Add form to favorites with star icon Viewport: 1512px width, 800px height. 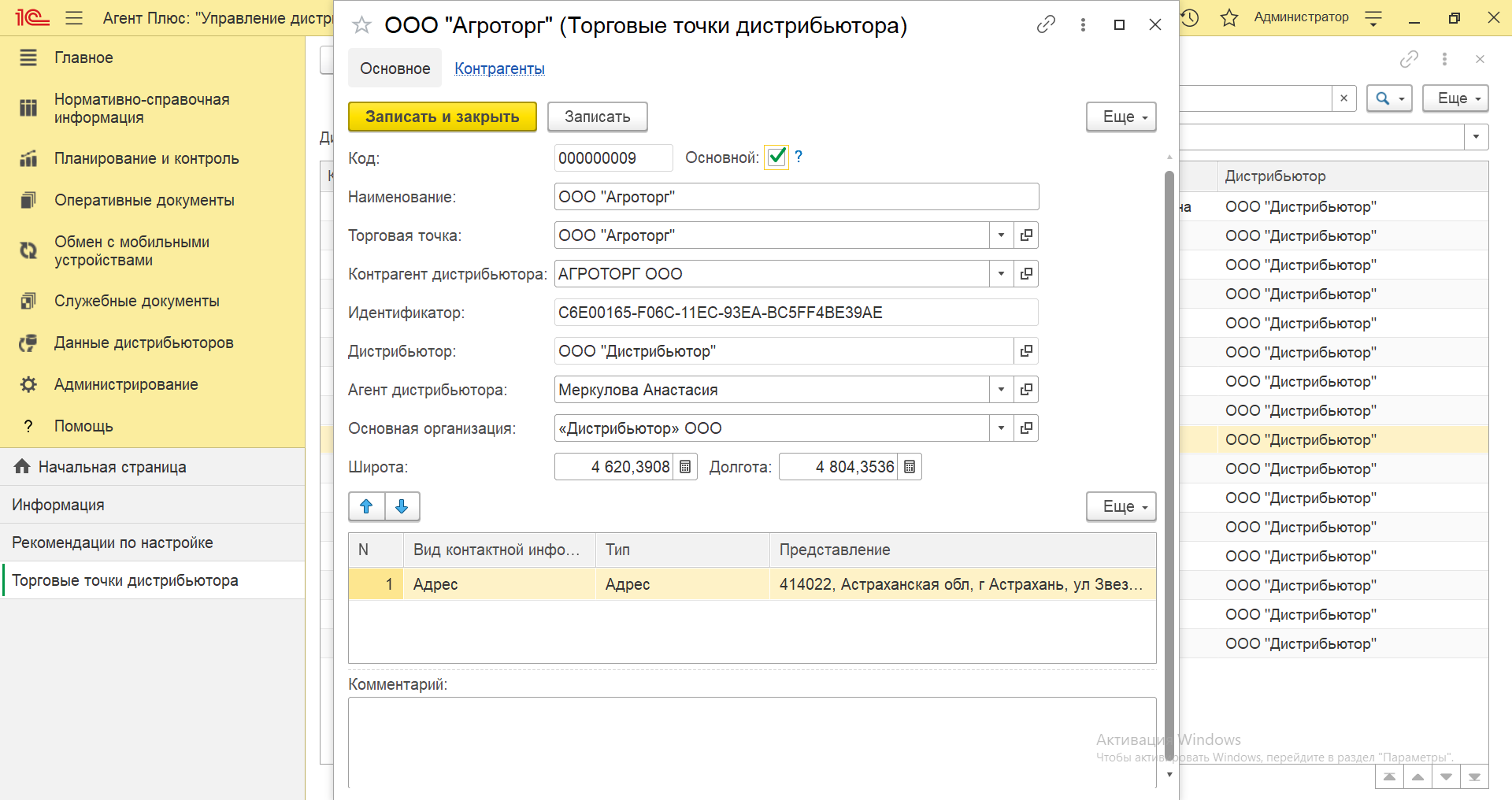(x=361, y=25)
